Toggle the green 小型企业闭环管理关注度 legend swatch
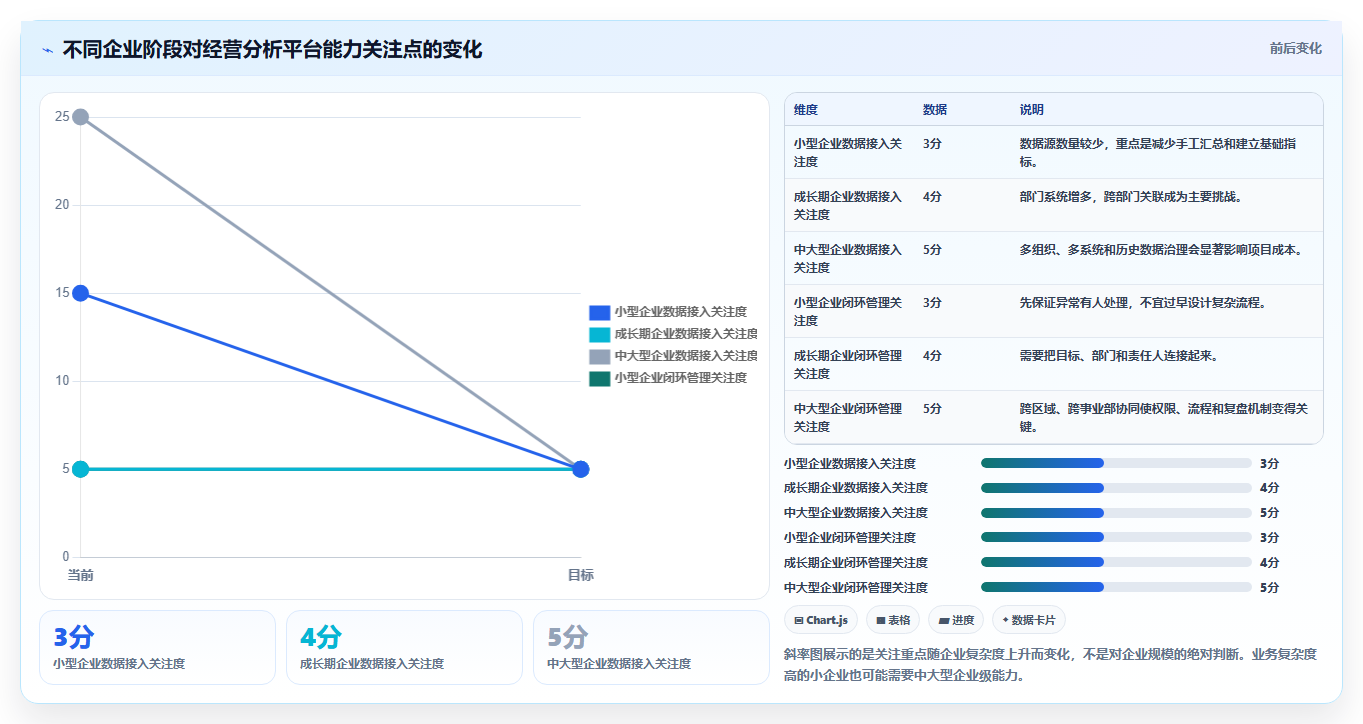 point(599,378)
